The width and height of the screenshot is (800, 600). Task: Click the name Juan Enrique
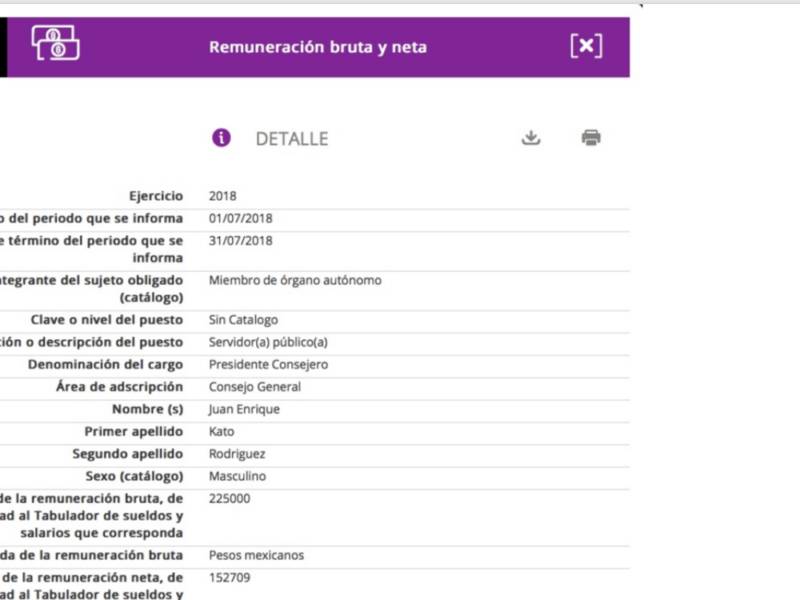(x=244, y=409)
